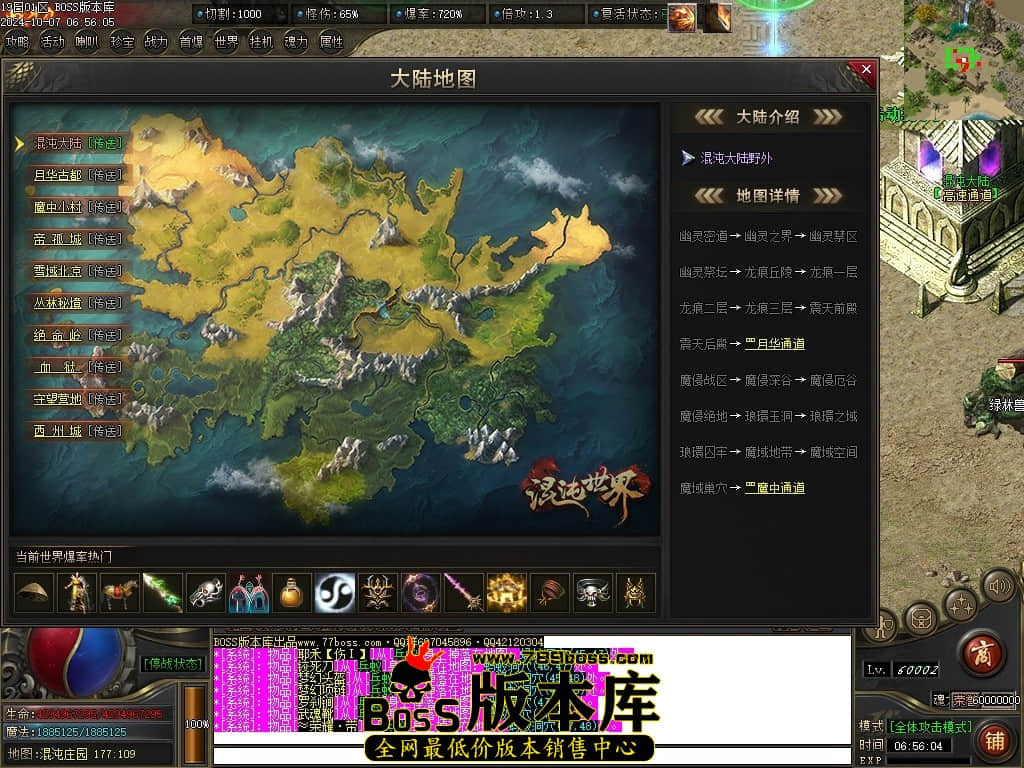This screenshot has width=1024, height=768.
Task: Expand the 地图详情 section header
Action: (768, 196)
